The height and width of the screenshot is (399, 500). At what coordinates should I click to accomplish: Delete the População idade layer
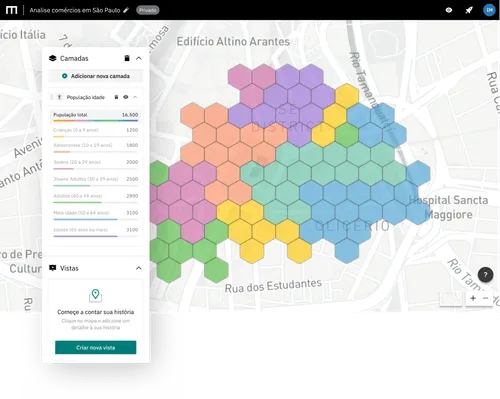pyautogui.click(x=116, y=97)
